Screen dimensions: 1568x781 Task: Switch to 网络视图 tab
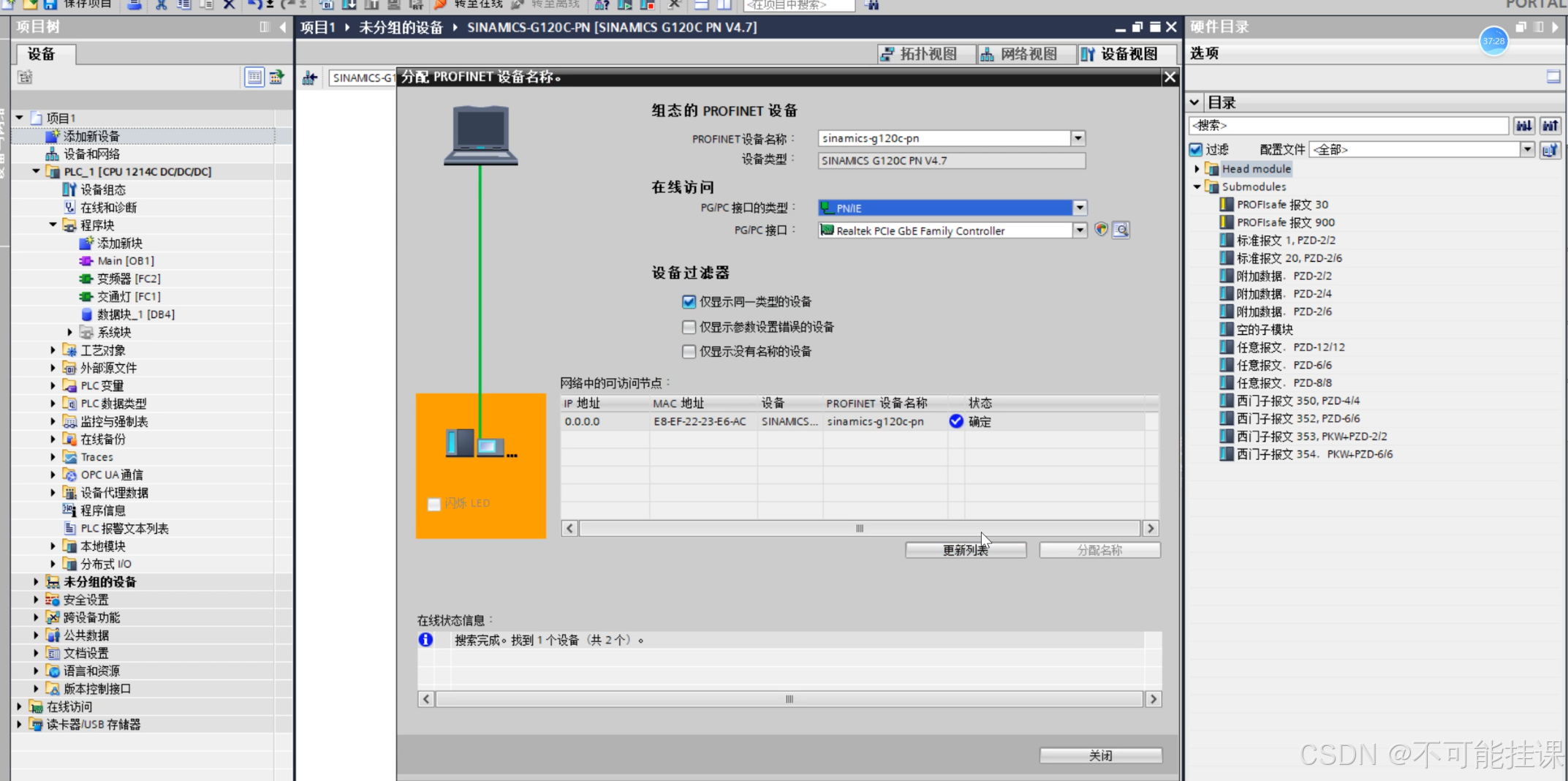pyautogui.click(x=1027, y=54)
